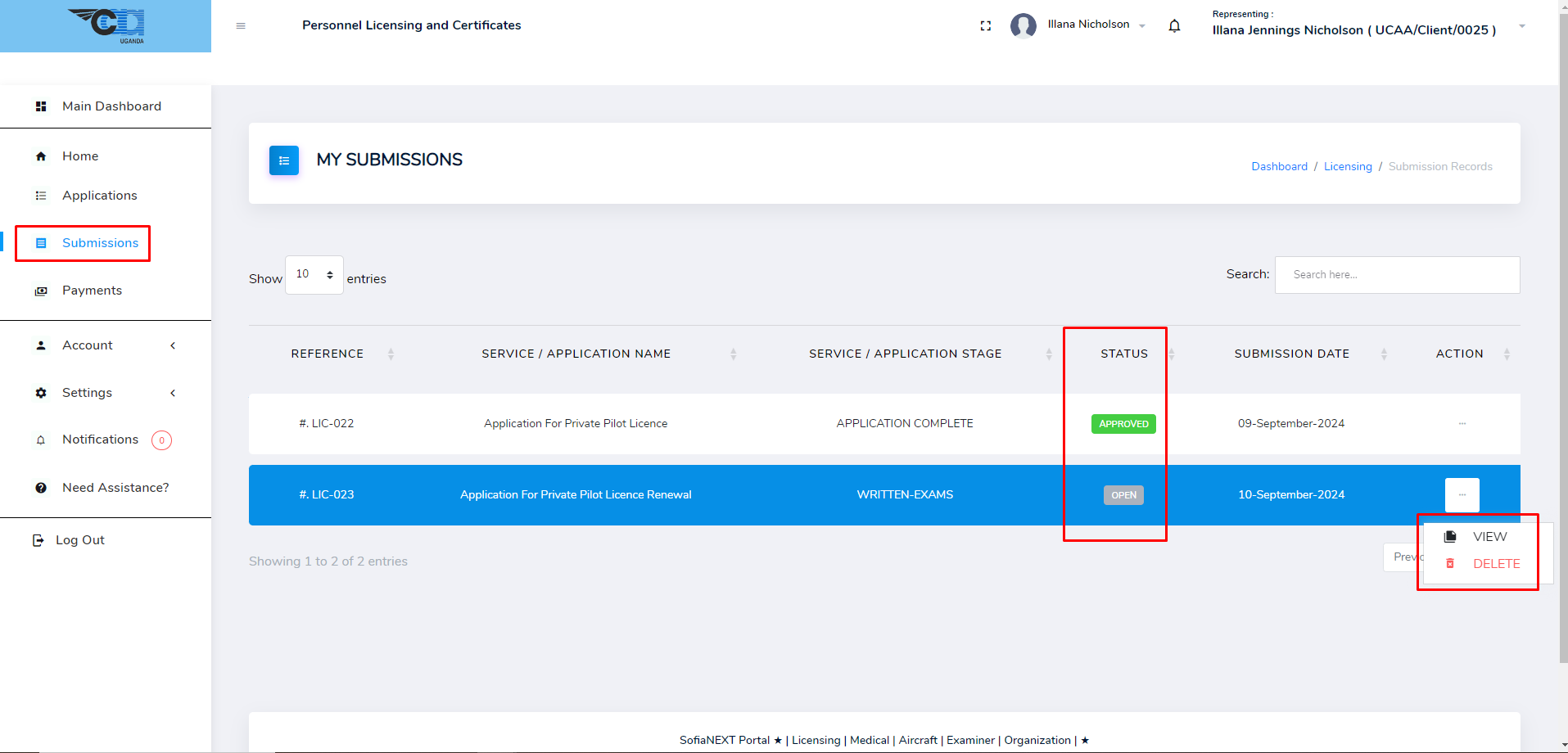1568x753 pixels.
Task: Open the notification bell in header
Action: coord(1174,26)
